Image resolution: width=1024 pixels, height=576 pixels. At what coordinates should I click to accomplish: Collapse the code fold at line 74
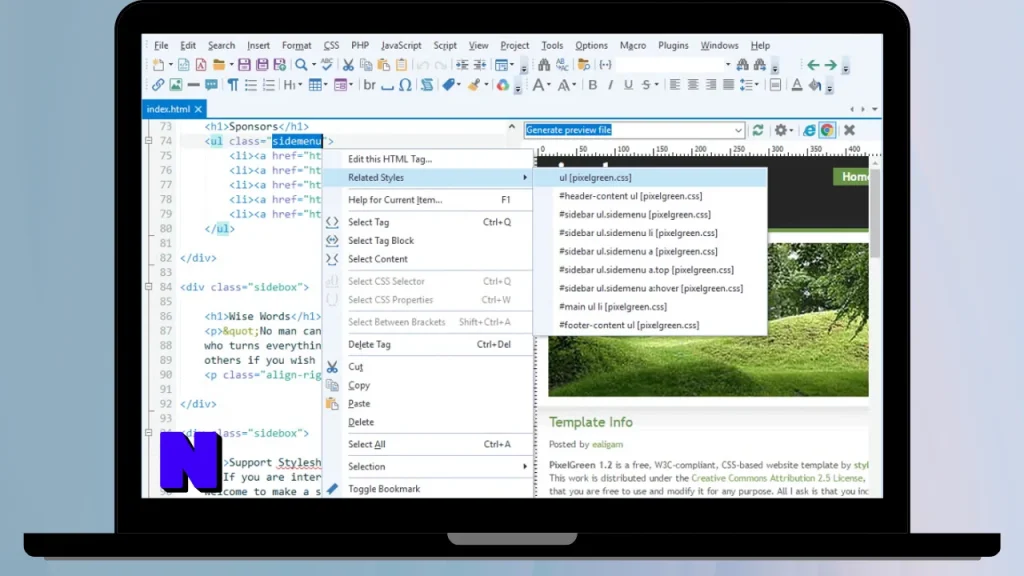[148, 140]
